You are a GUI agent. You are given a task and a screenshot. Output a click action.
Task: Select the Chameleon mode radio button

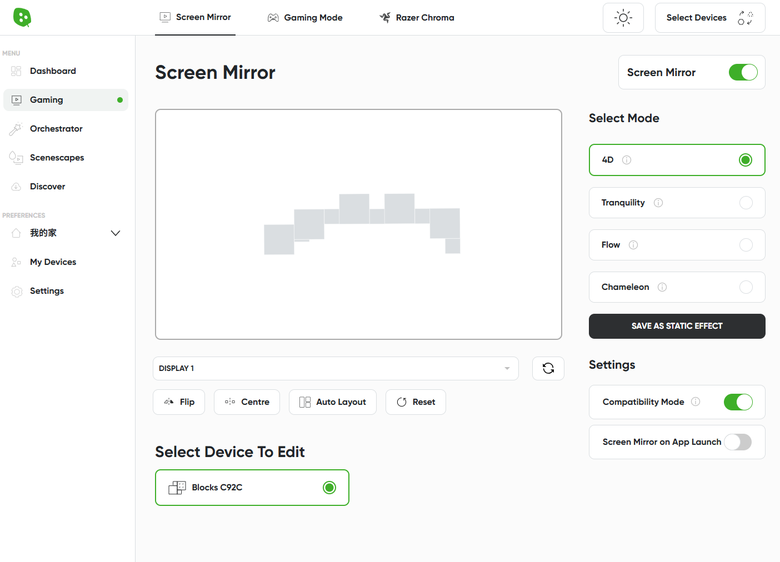pos(746,287)
